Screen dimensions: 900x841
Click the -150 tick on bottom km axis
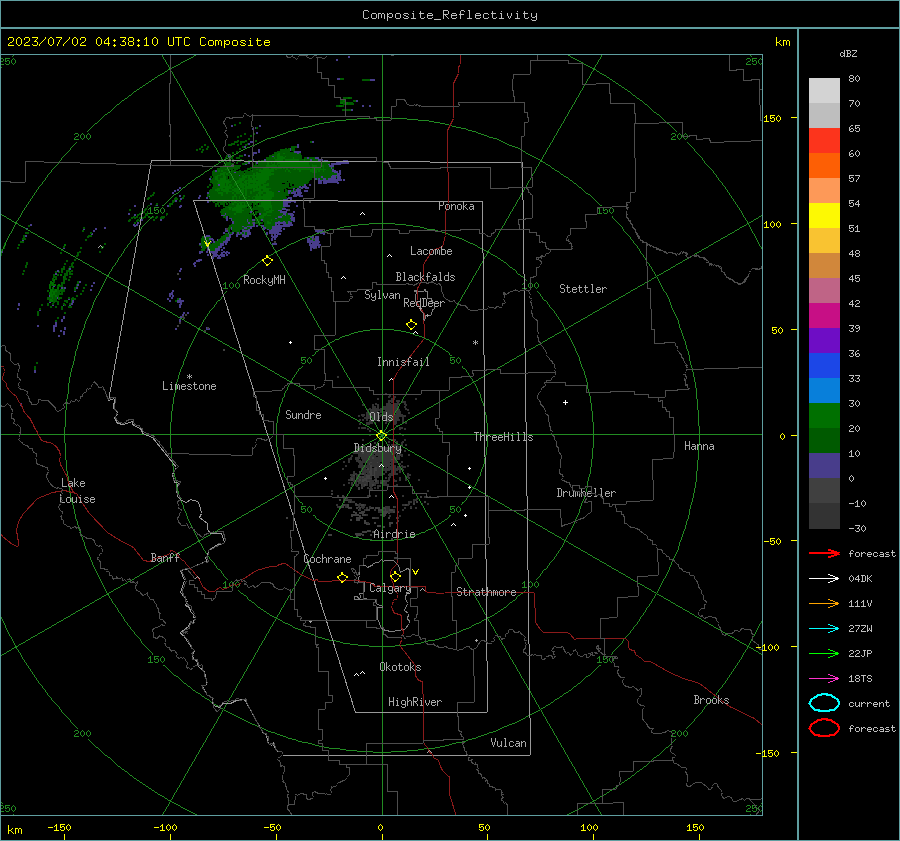point(60,827)
